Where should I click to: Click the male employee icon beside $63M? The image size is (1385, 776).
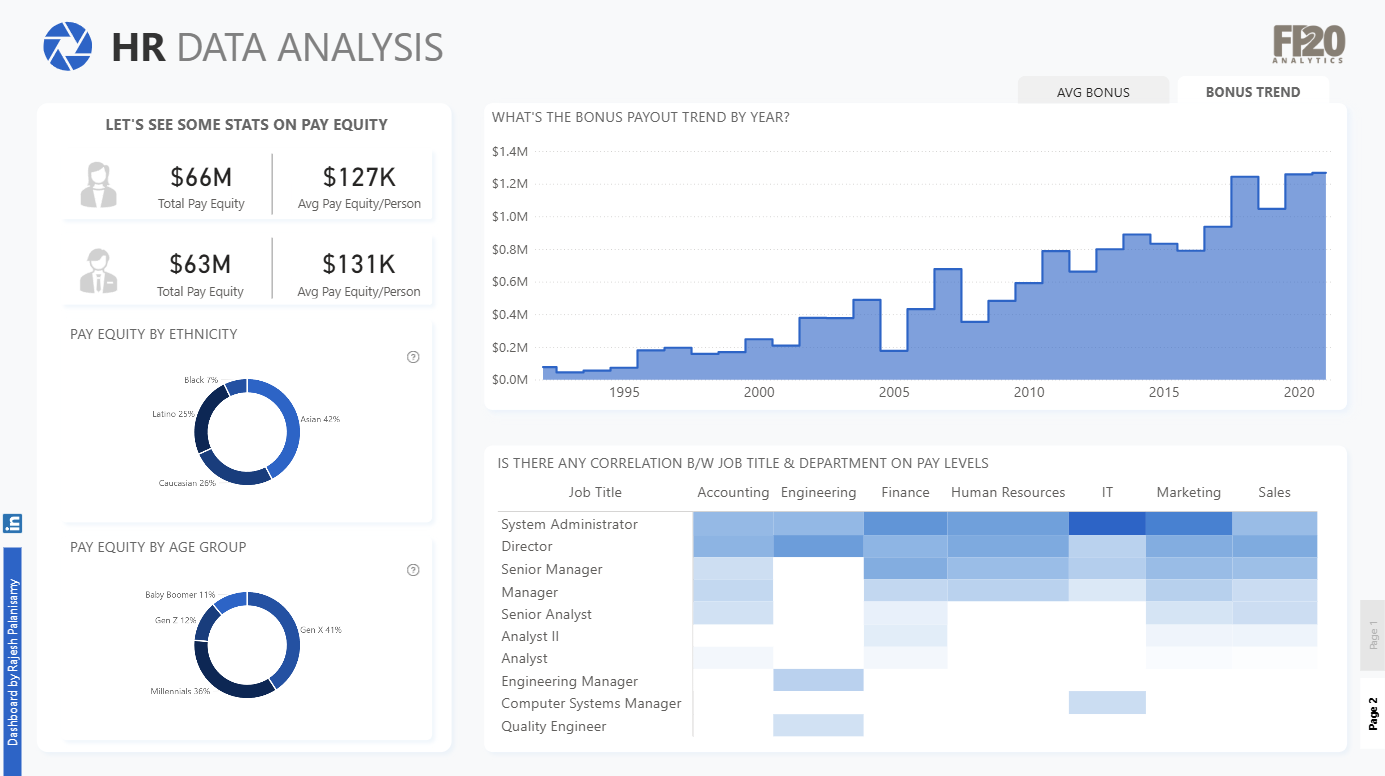tap(99, 271)
